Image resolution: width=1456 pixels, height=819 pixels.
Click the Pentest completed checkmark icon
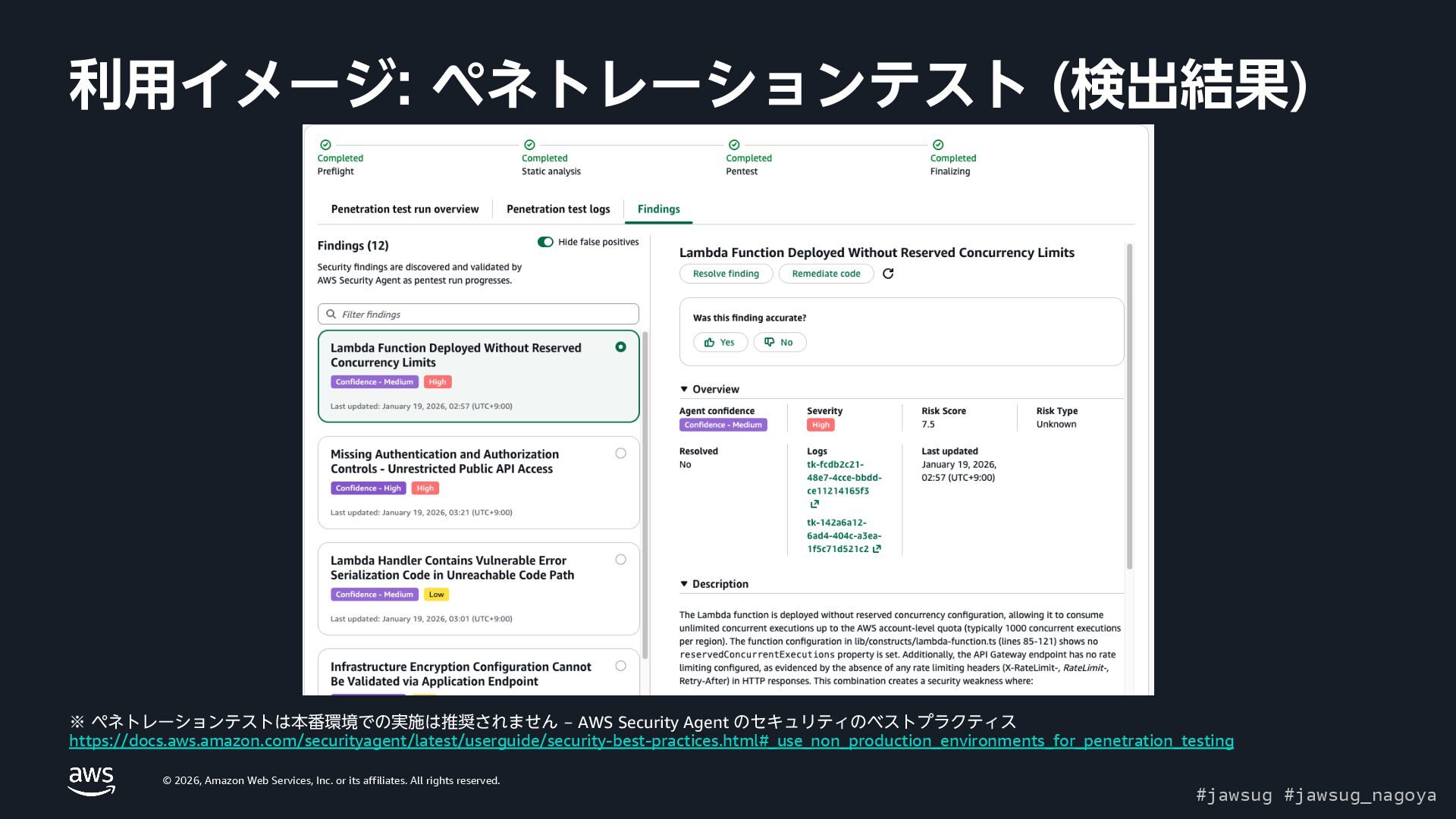(x=733, y=145)
